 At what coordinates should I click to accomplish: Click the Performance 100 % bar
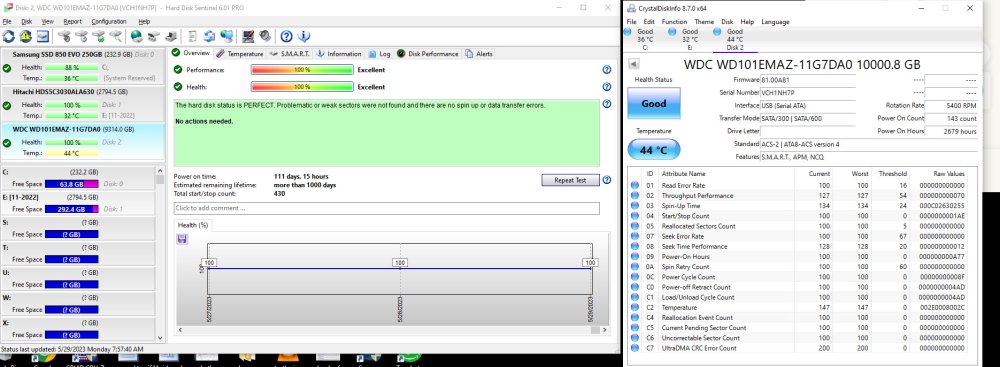[302, 70]
